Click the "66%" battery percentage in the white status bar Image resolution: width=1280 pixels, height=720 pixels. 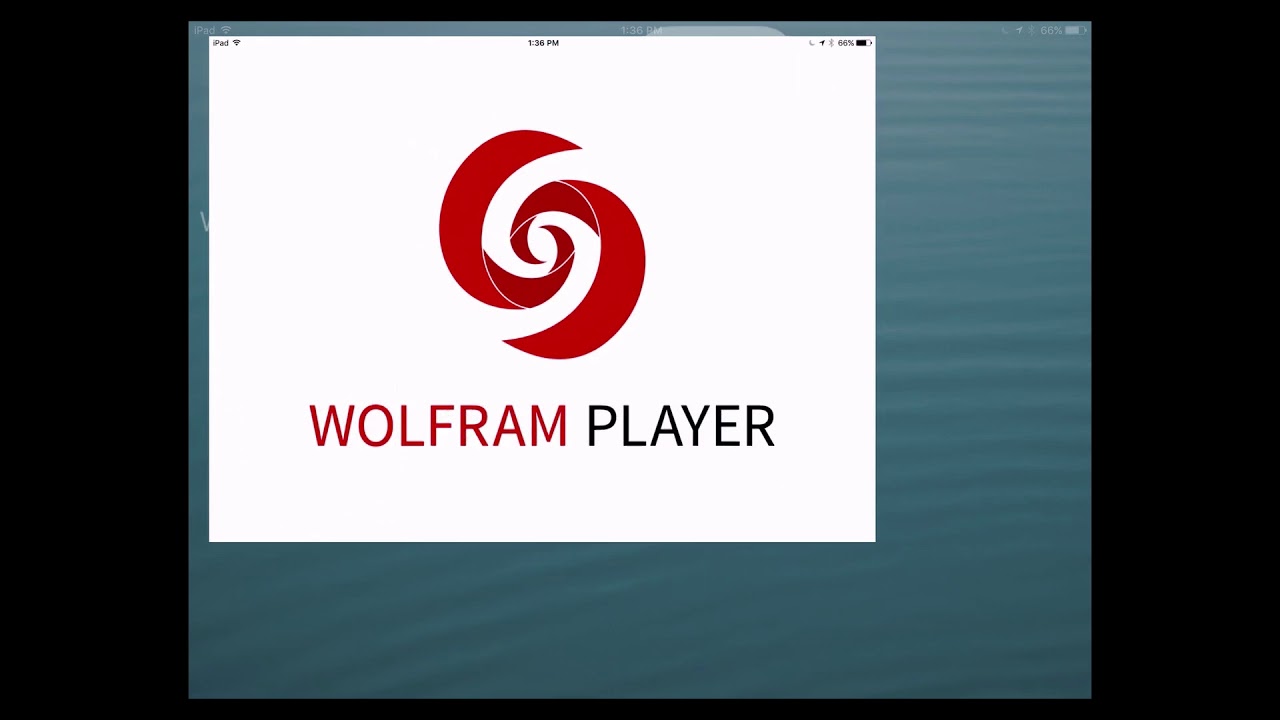point(846,43)
